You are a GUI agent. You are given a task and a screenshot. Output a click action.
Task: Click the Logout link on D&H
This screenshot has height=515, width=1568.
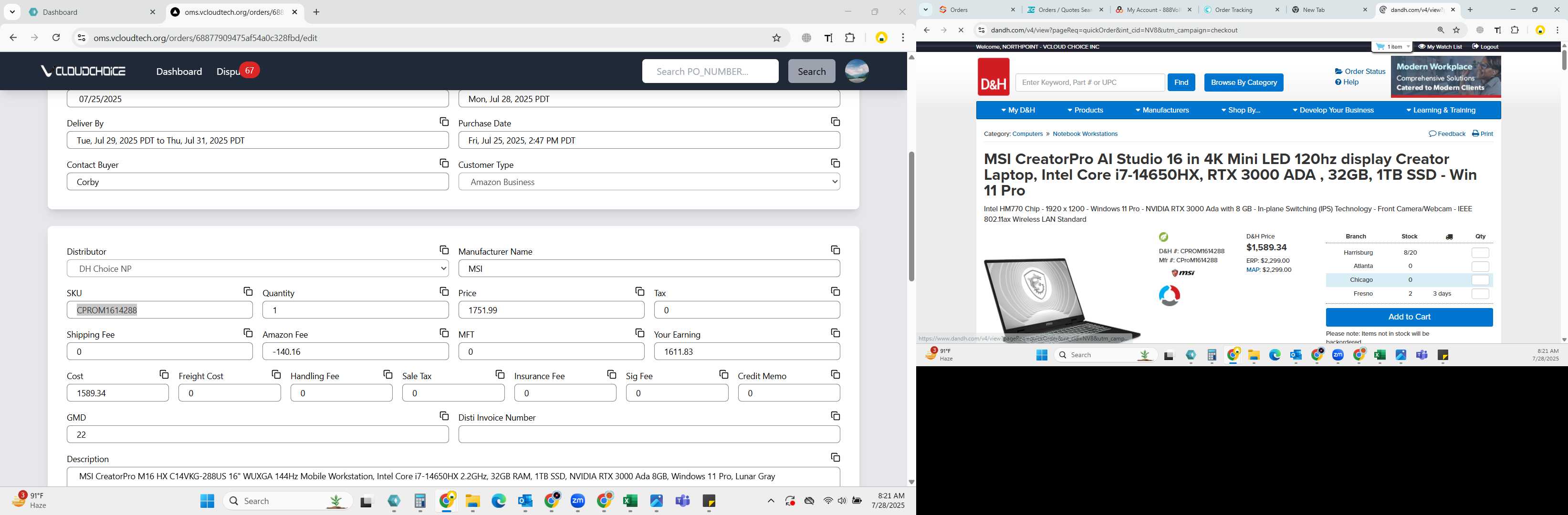(1485, 47)
